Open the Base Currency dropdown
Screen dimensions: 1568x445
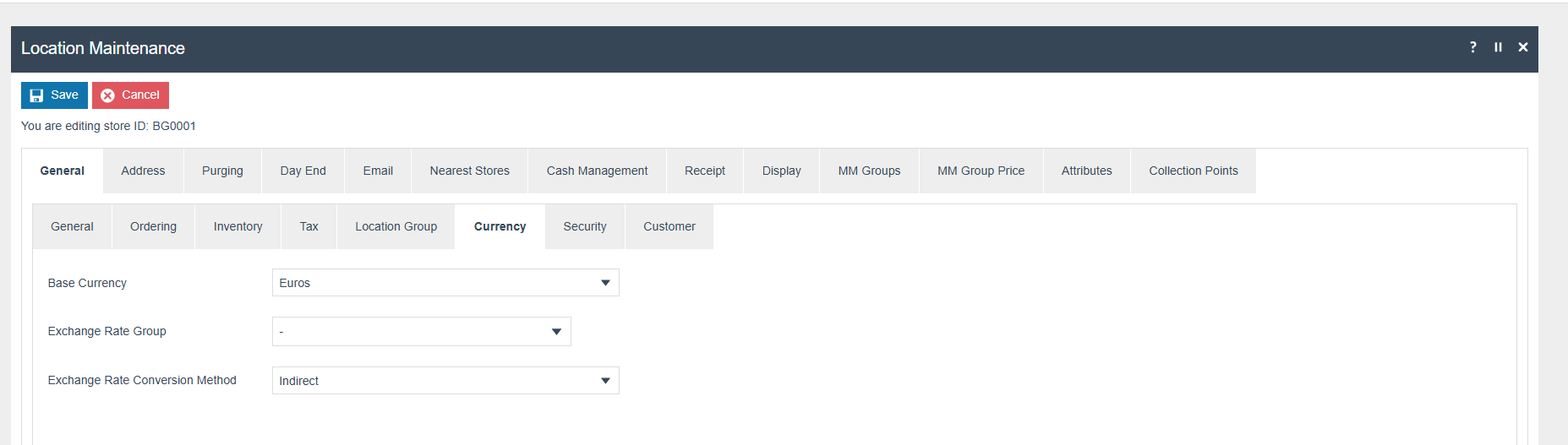445,283
